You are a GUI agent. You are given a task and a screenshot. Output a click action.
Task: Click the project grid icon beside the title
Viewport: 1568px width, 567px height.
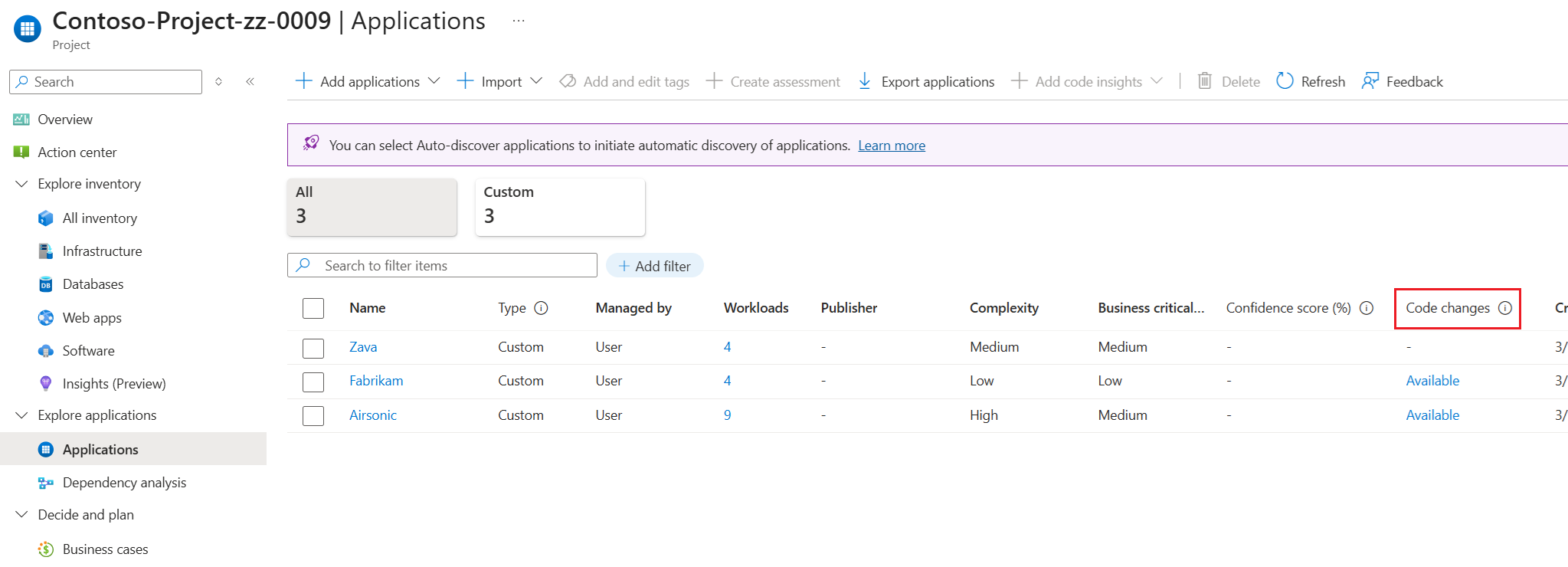[28, 29]
